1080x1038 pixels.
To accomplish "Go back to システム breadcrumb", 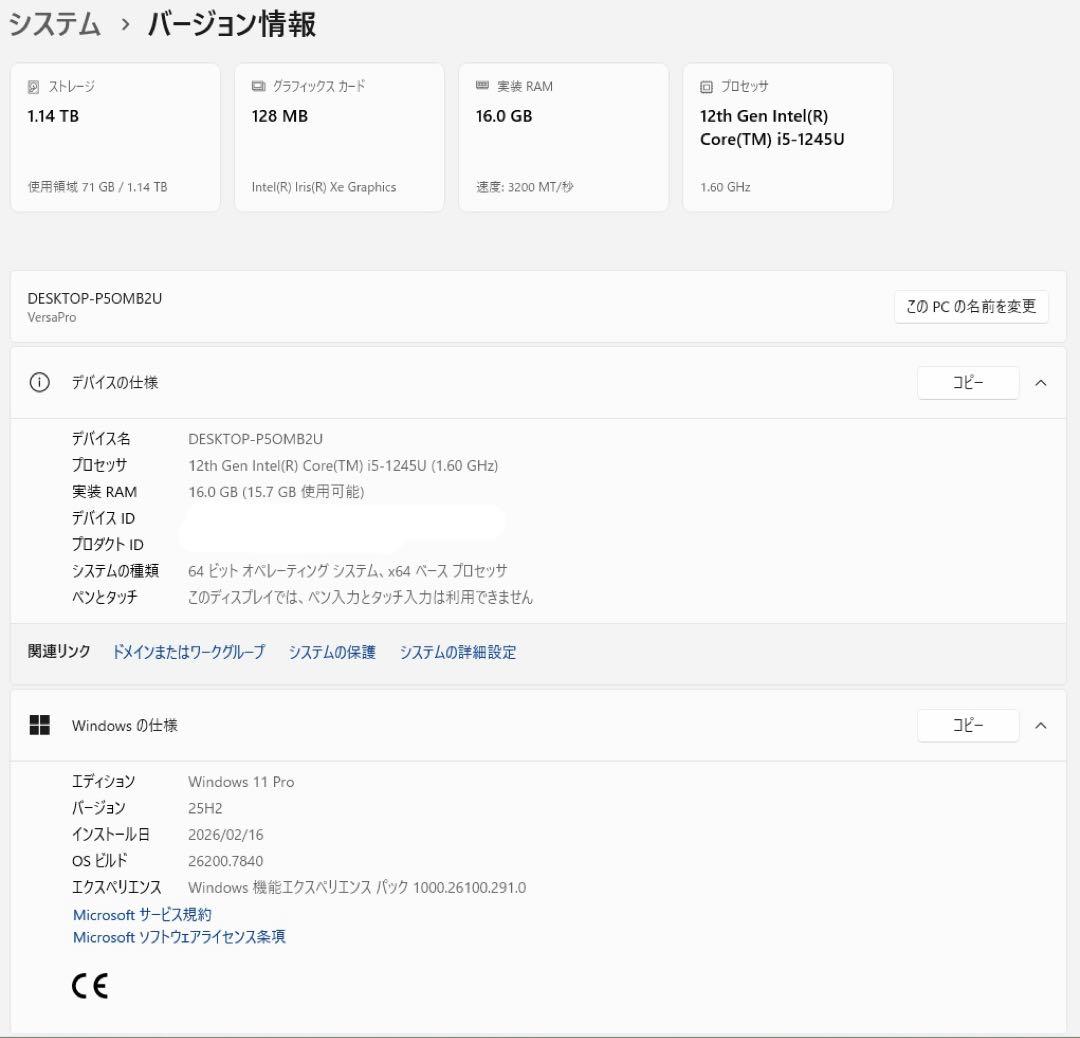I will pyautogui.click(x=55, y=24).
